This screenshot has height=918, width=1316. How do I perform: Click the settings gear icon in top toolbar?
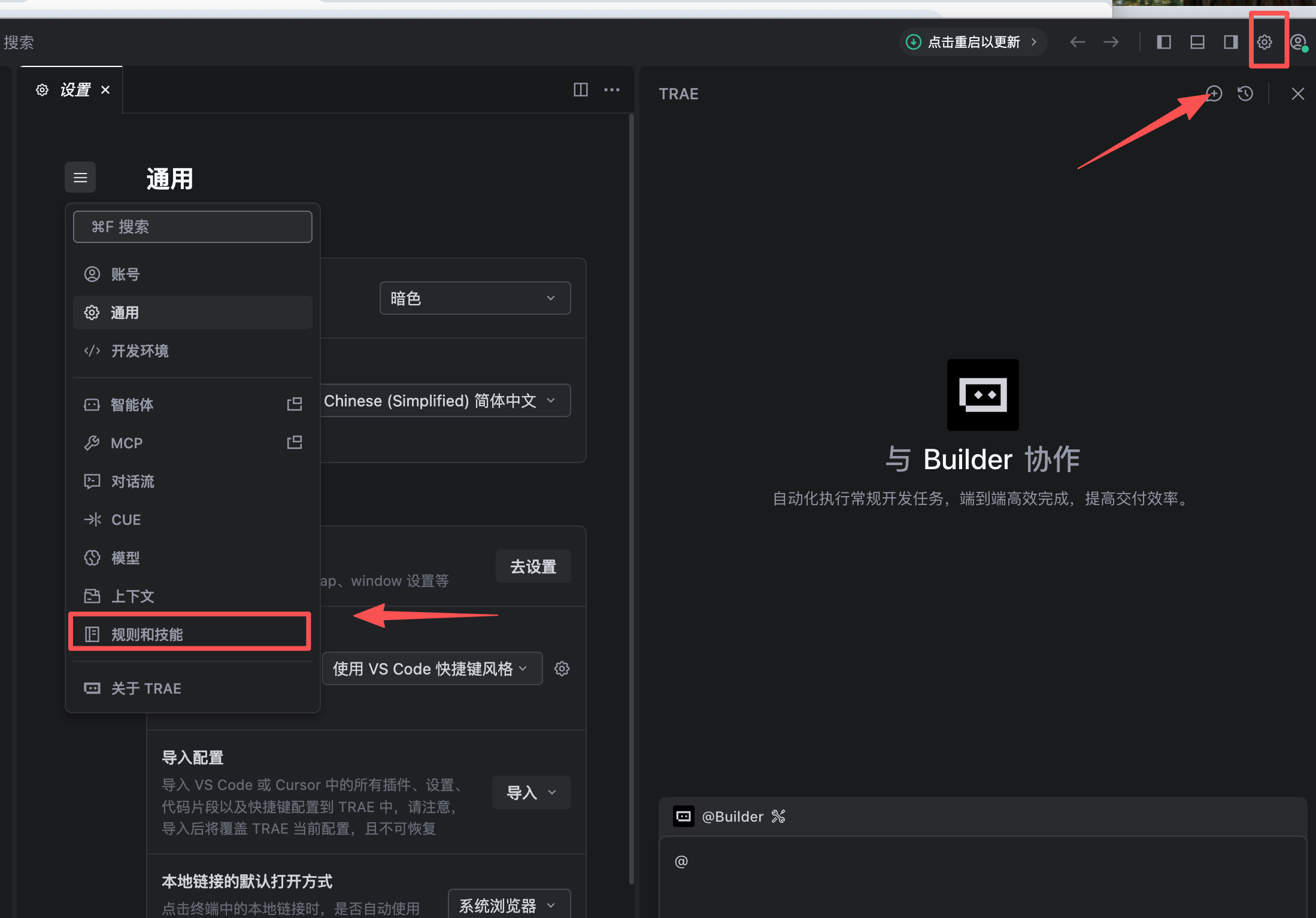(1264, 42)
